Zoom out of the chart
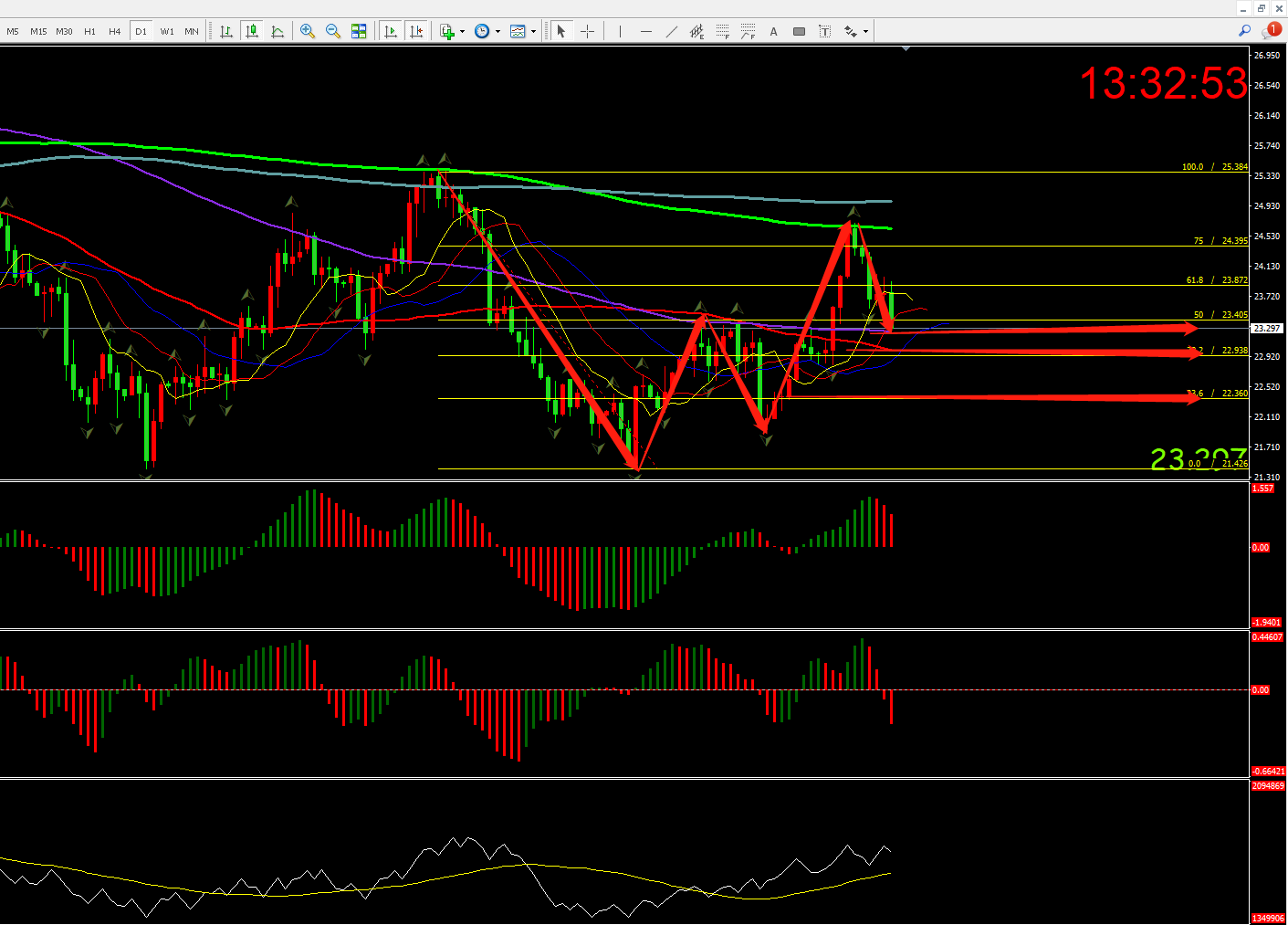The width and height of the screenshot is (1288, 925). click(333, 31)
